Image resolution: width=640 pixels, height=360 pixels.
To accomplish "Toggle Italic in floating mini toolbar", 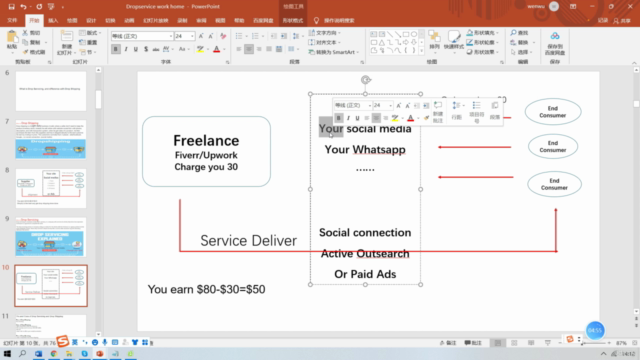I will coord(348,118).
